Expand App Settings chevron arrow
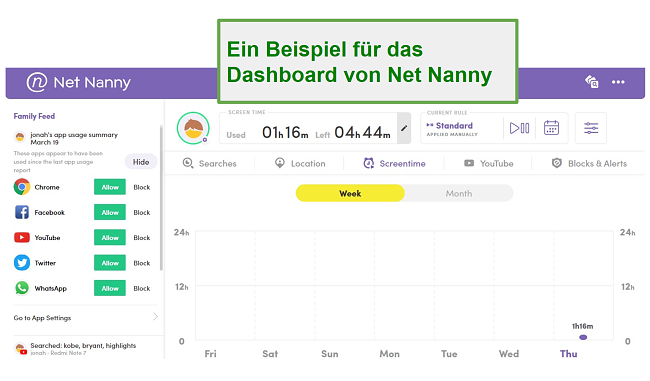650x381 pixels. point(155,317)
